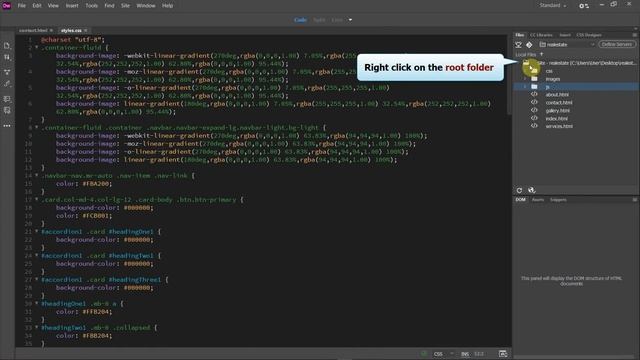The height and width of the screenshot is (360, 640).
Task: Collapse the .container-fluid rule on line 2
Action: 36,47
